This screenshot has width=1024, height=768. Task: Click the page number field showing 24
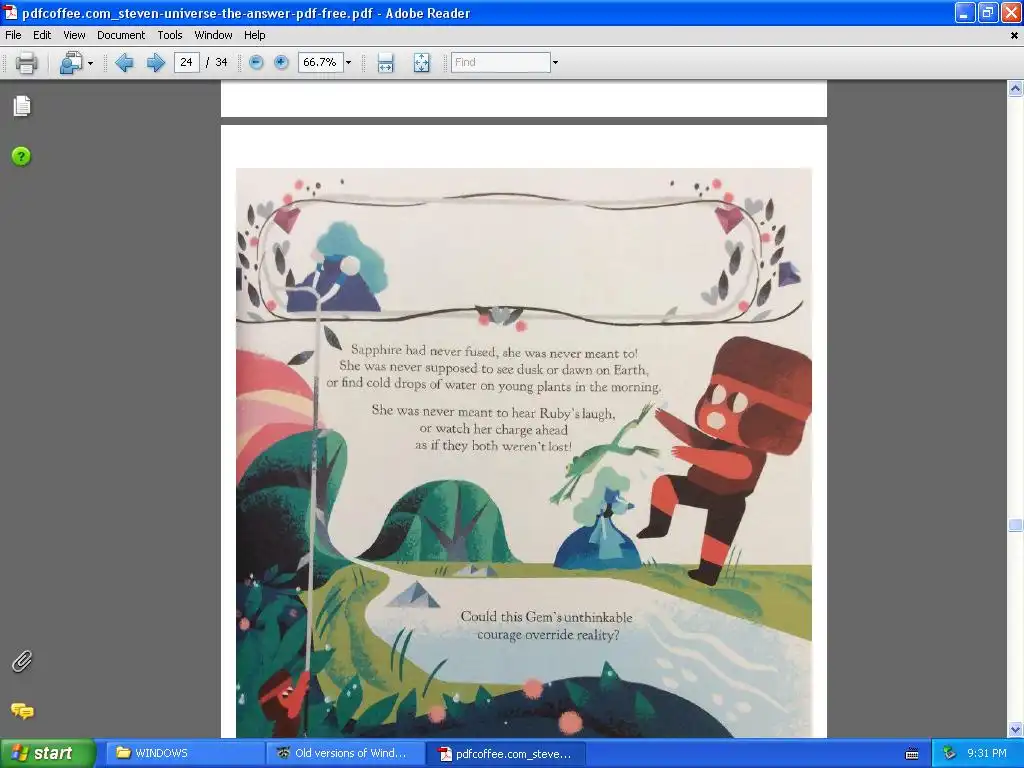point(186,62)
